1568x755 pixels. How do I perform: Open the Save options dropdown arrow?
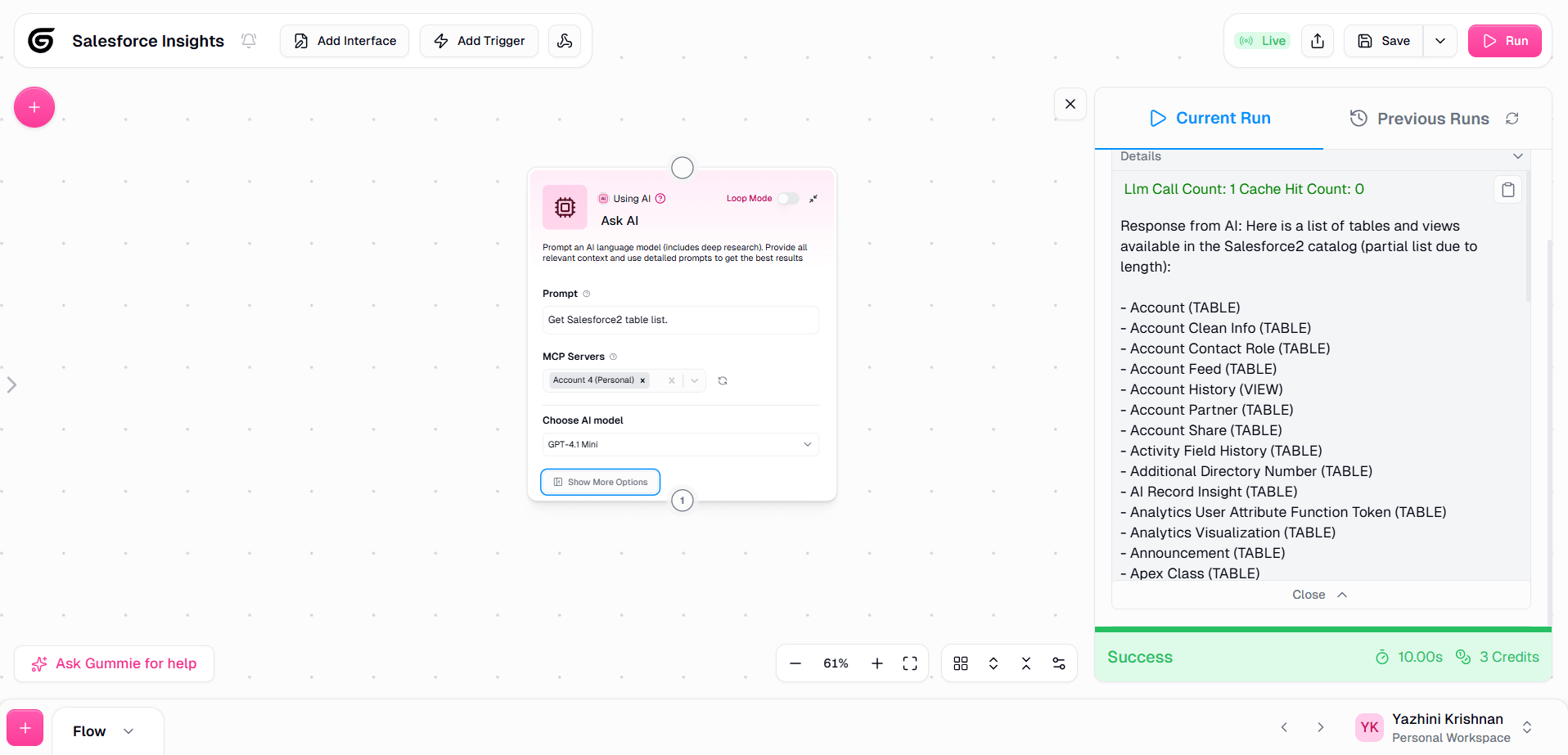coord(1440,41)
